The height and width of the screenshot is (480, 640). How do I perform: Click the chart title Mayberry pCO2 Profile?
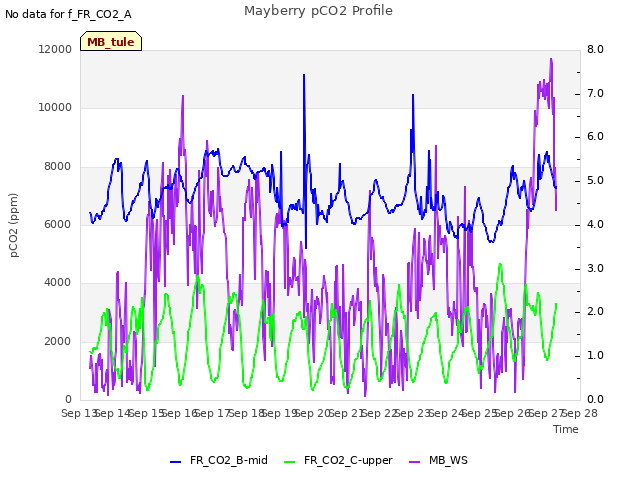pos(318,11)
